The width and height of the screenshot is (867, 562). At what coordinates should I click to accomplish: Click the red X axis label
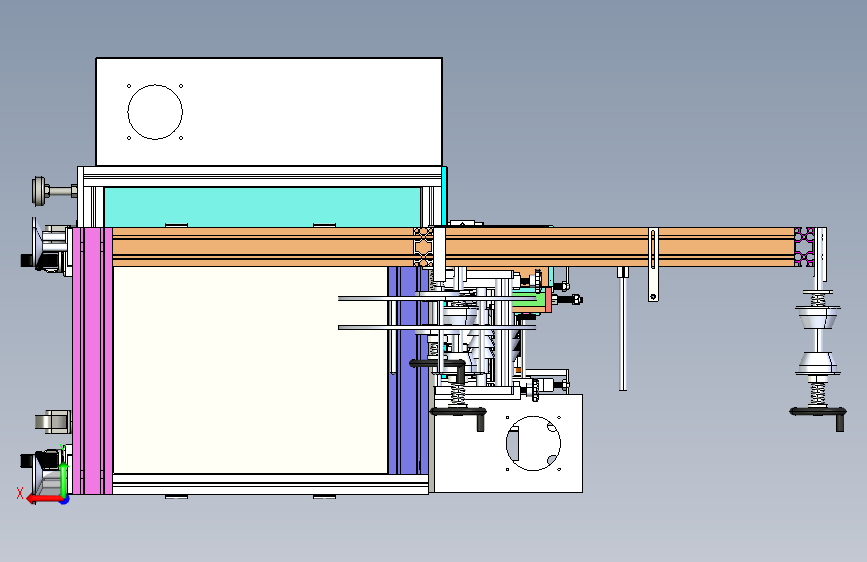[20, 493]
